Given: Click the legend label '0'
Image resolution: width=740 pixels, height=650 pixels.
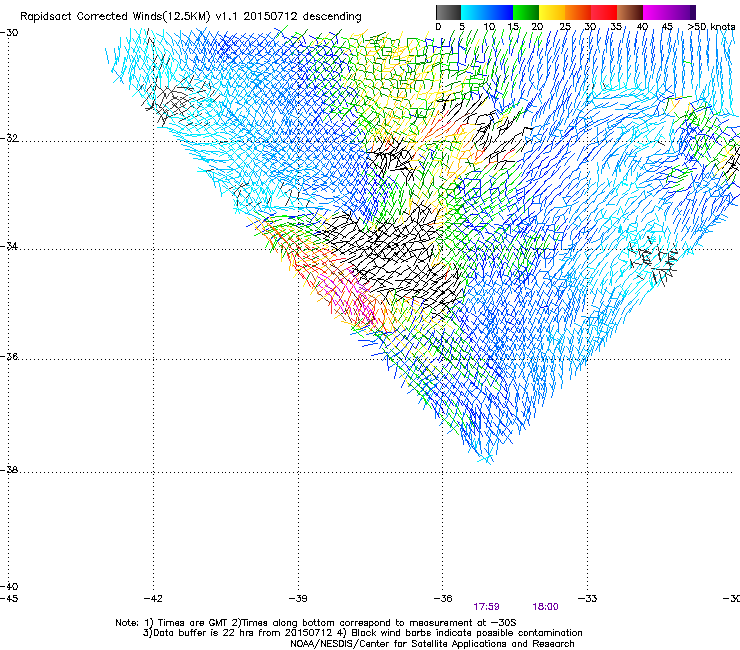Looking at the screenshot, I should click(x=438, y=26).
